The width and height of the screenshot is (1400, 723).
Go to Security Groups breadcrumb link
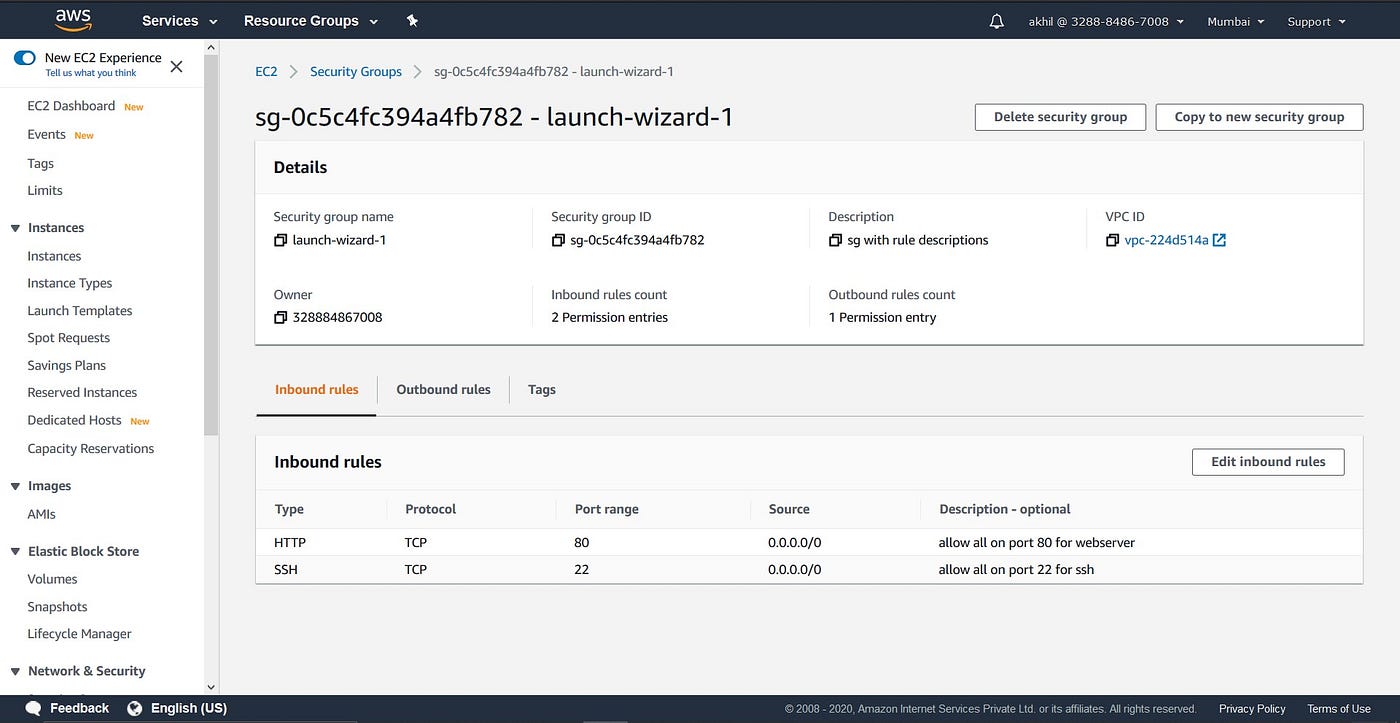[x=356, y=72]
